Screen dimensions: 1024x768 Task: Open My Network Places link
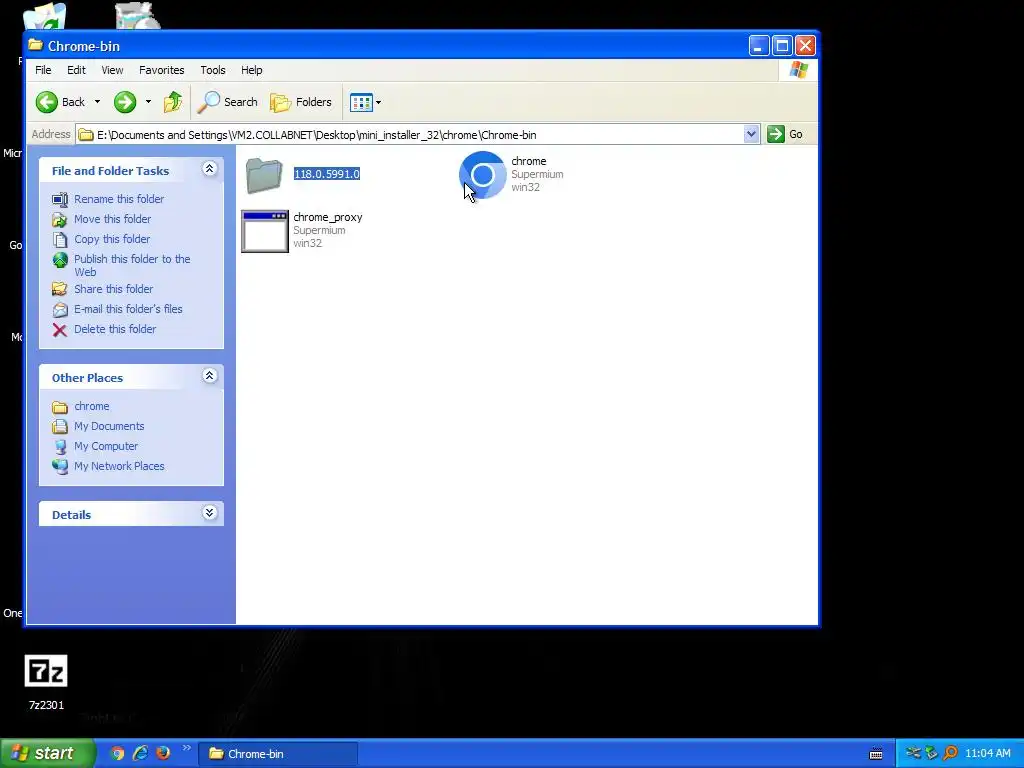tap(119, 466)
